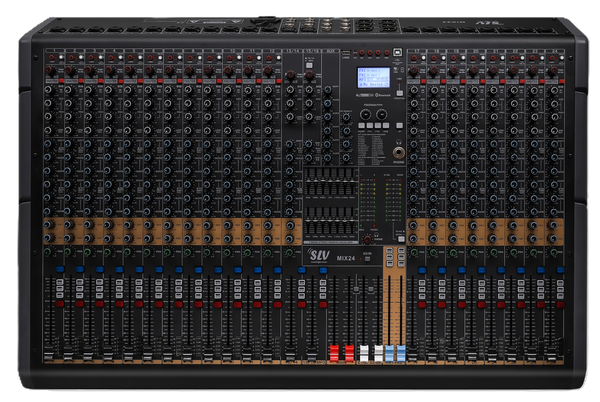
Task: Toggle channel 1 blue button
Action: coord(60,269)
